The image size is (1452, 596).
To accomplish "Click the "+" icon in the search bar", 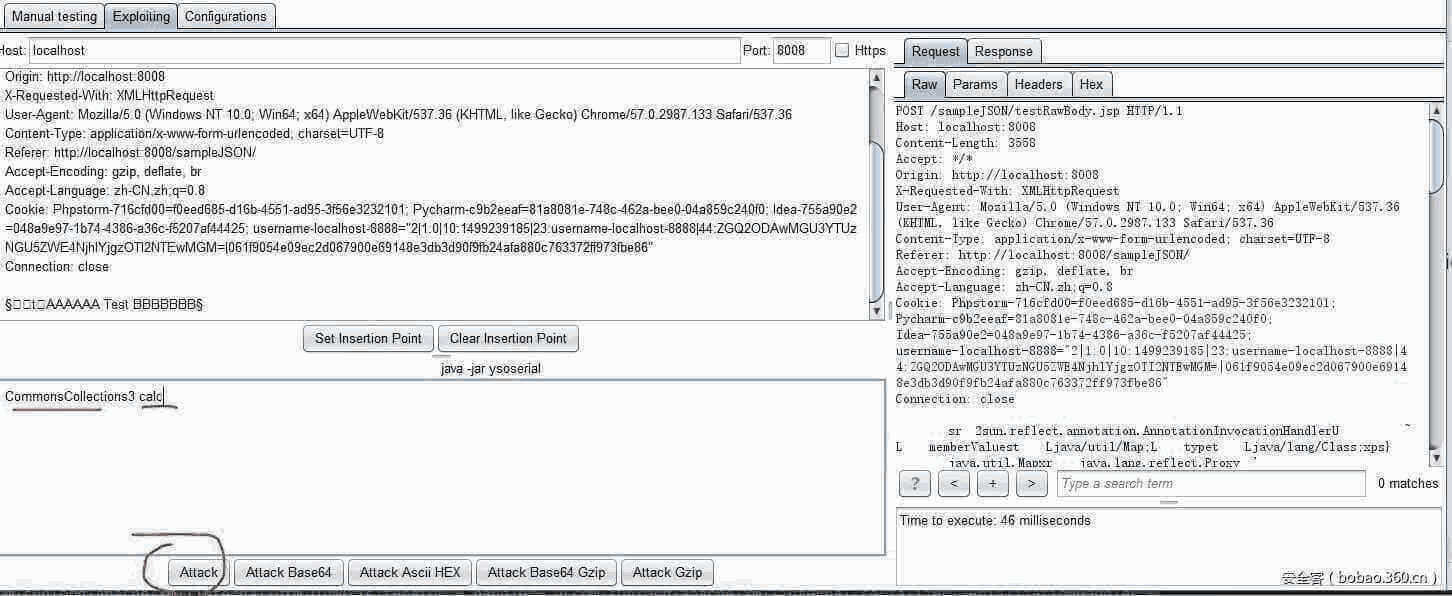I will point(992,483).
